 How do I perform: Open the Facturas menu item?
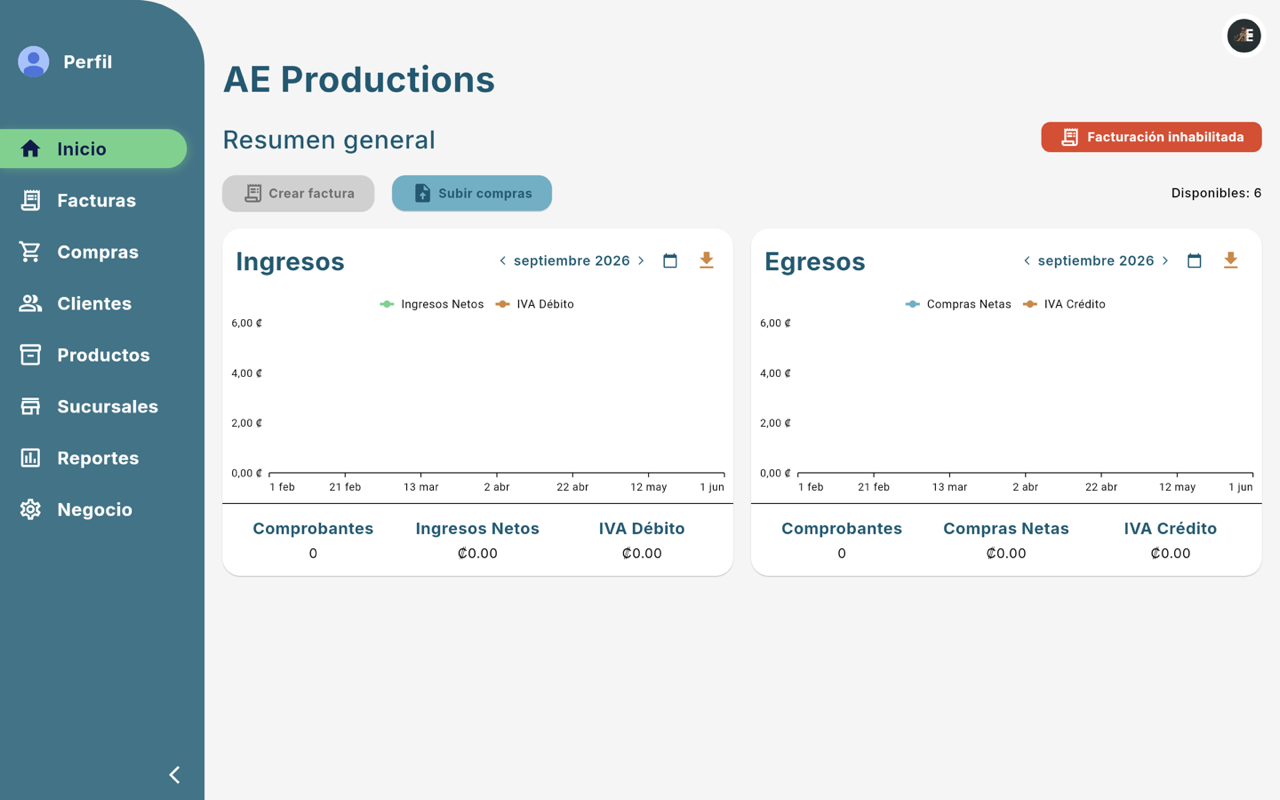[94, 200]
